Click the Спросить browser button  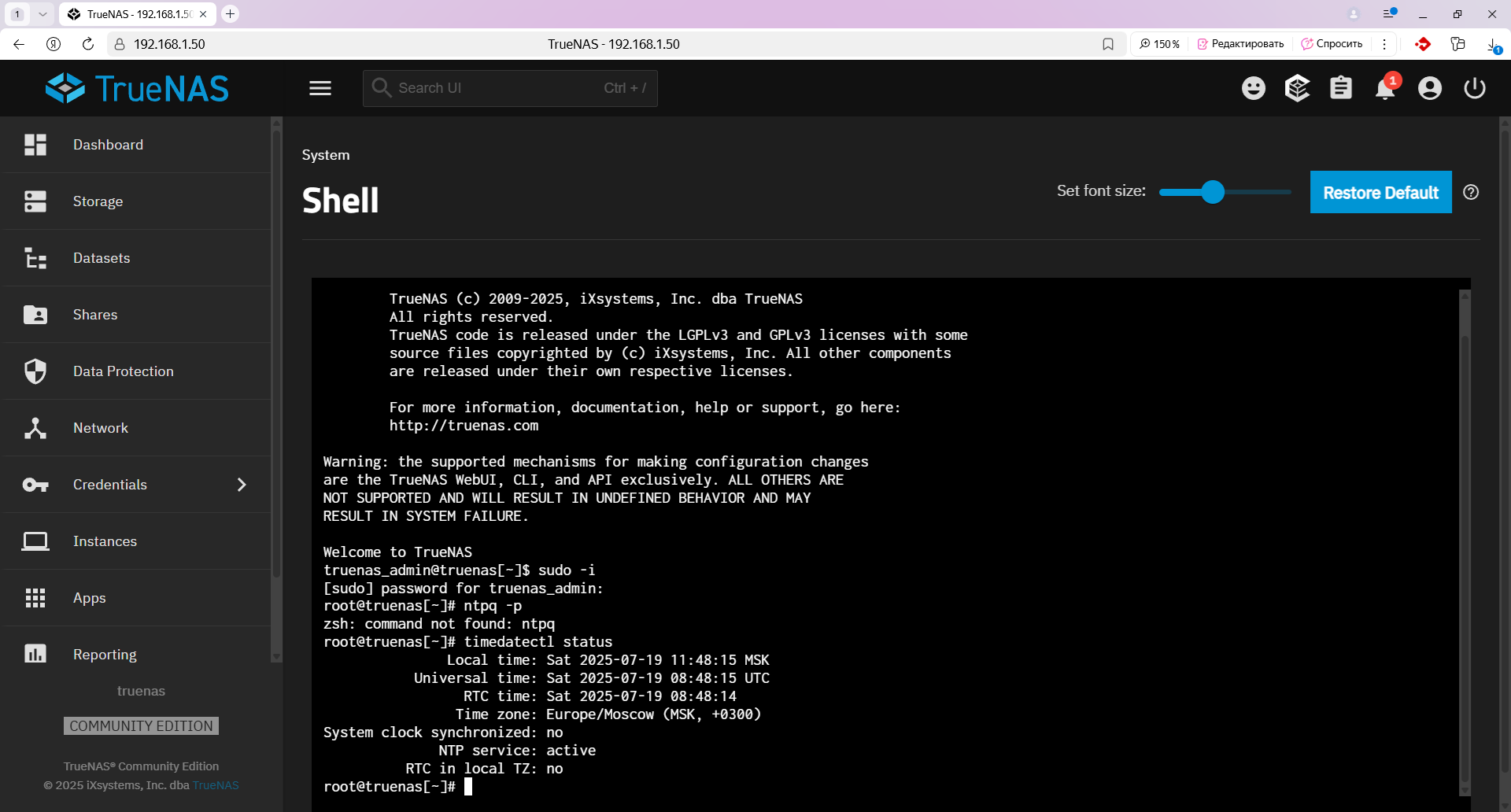(x=1332, y=44)
